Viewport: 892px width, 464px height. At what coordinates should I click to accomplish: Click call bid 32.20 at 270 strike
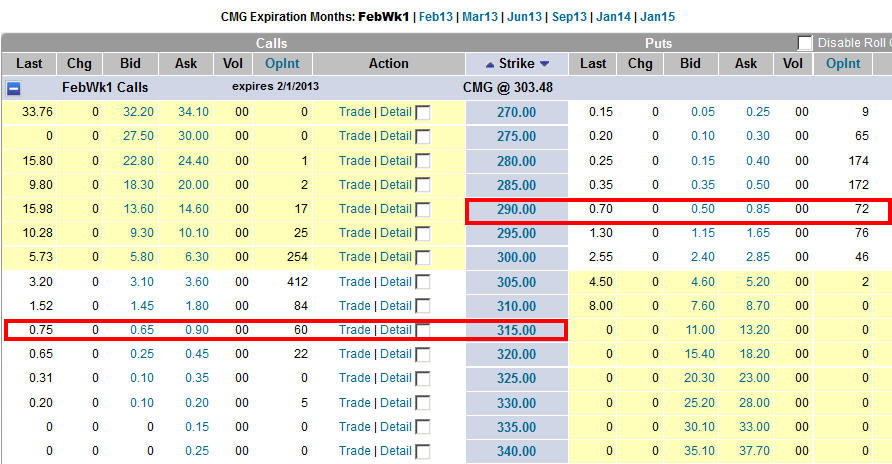138,112
